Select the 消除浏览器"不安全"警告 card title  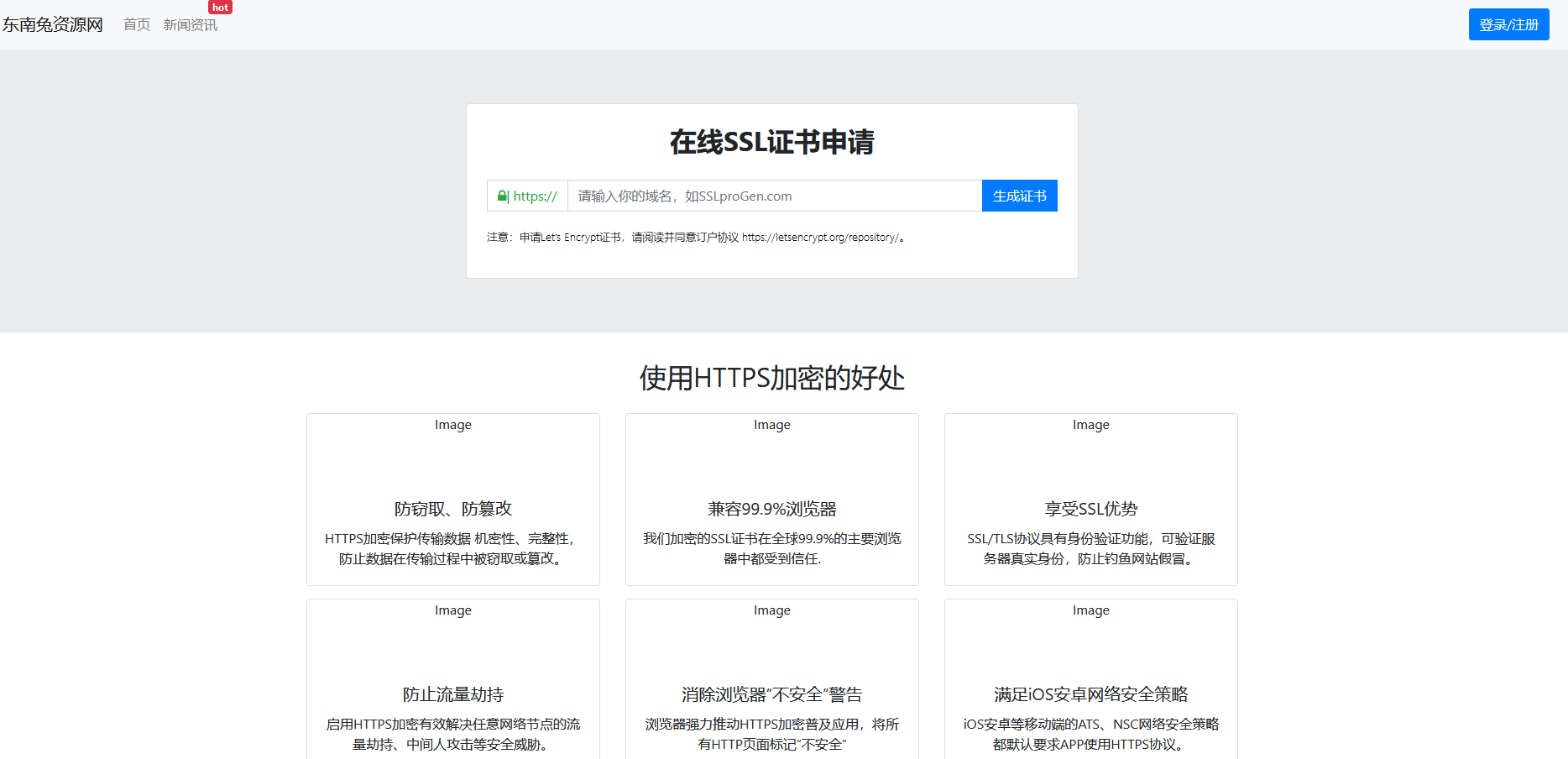click(772, 694)
